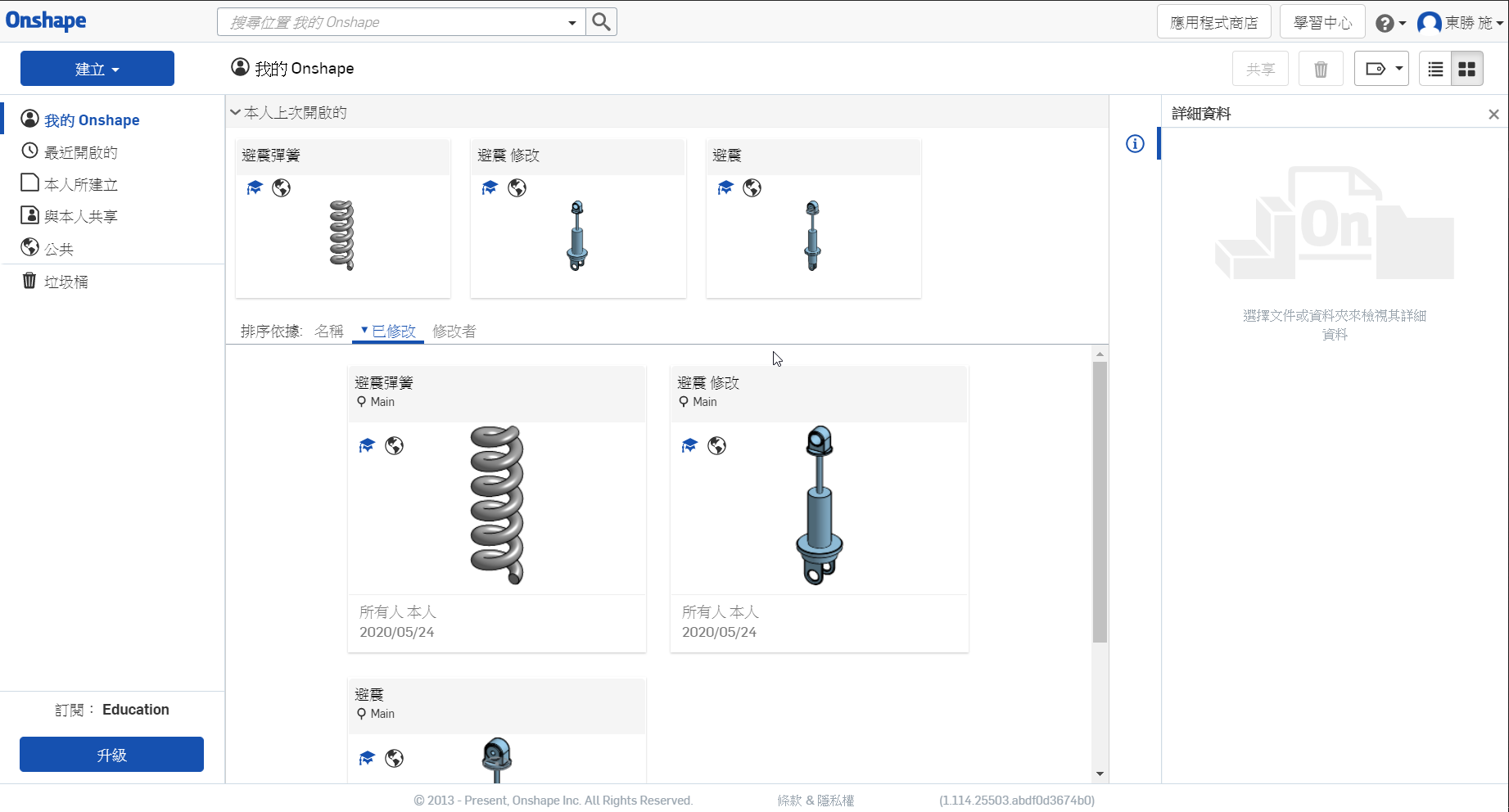Select 與本人共享 in sidebar
This screenshot has height=812, width=1509.
pyautogui.click(x=80, y=217)
